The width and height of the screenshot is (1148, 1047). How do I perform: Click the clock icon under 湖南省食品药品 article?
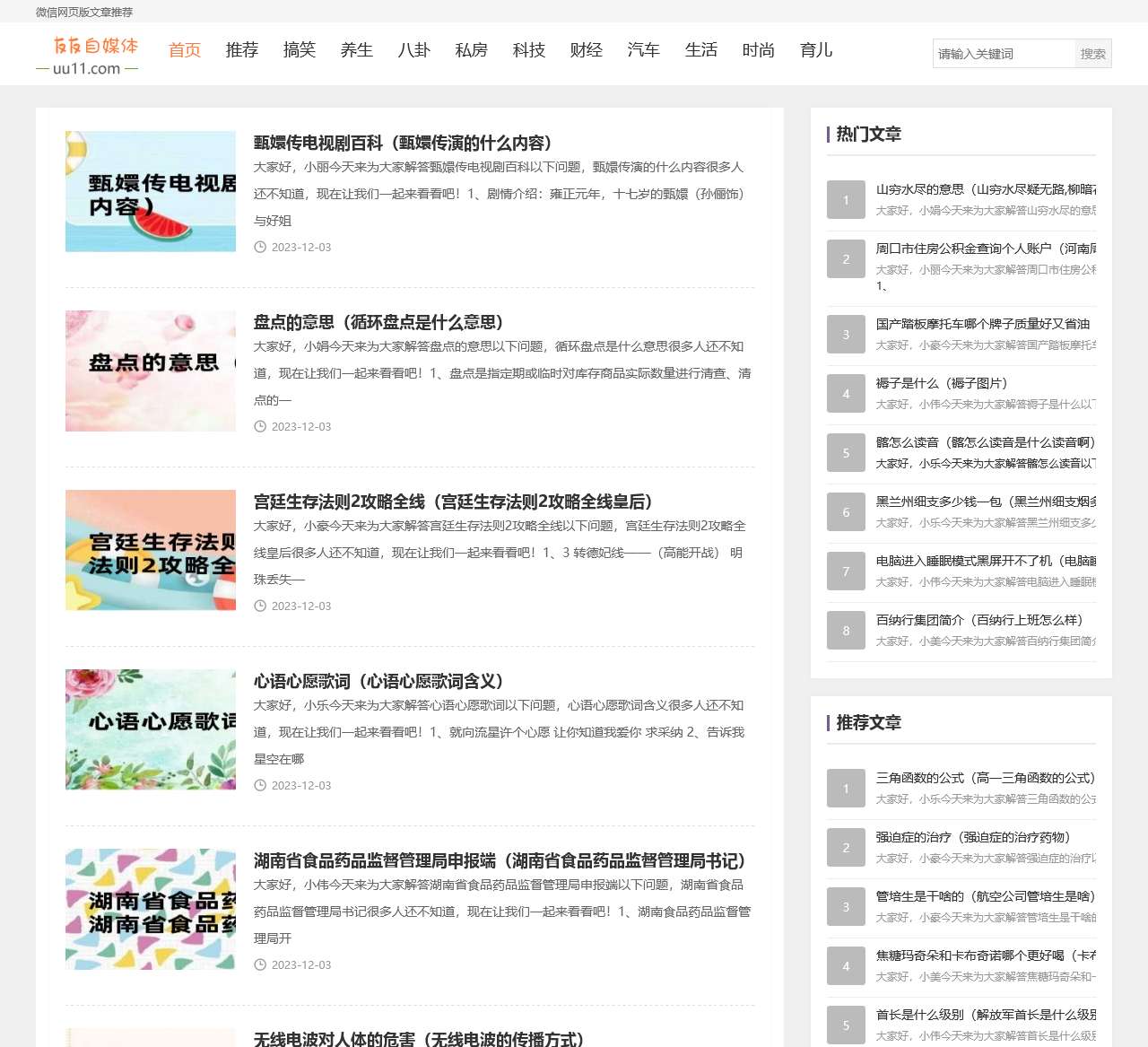tap(260, 964)
